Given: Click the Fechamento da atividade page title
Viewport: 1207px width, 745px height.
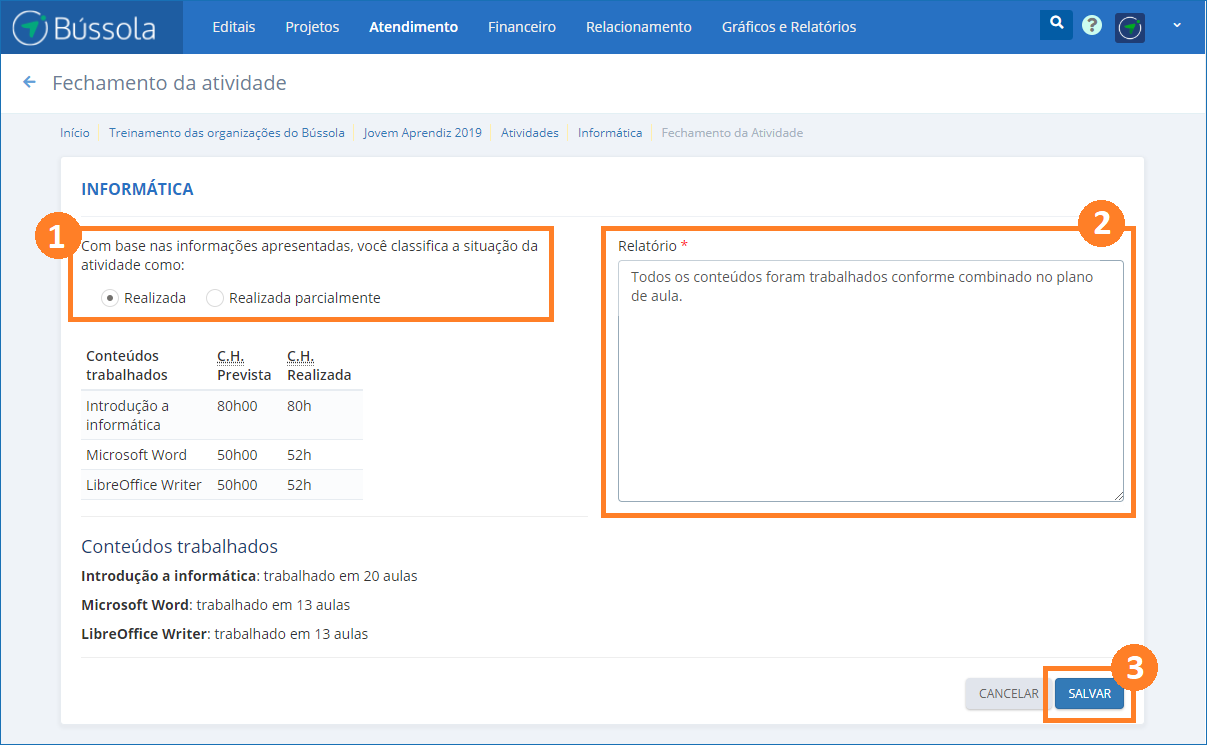Looking at the screenshot, I should 169,83.
